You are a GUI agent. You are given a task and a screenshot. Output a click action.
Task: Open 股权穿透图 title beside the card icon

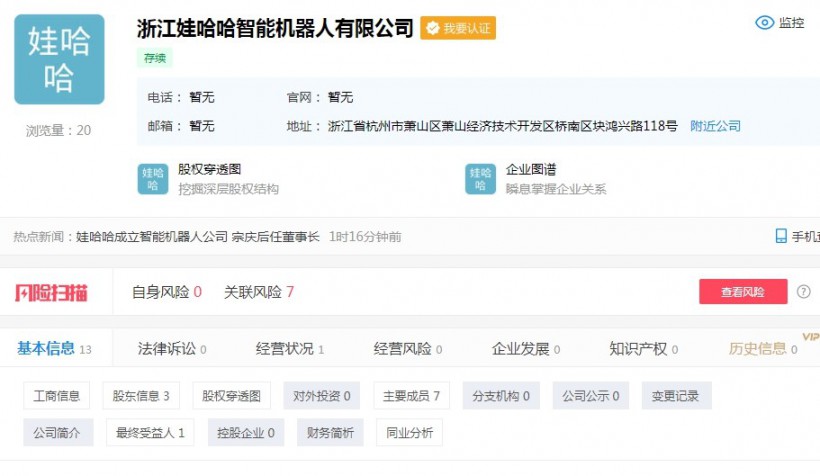point(209,169)
